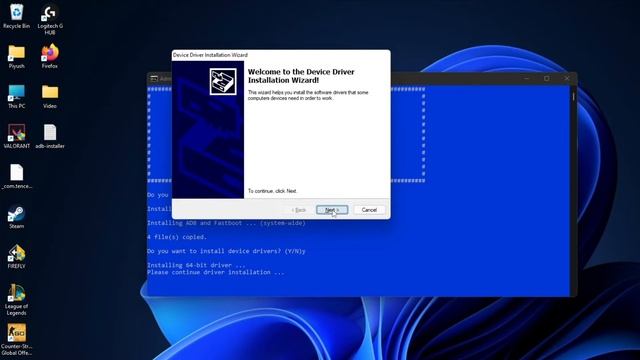Minimize the command prompt window
640x360 pixels.
click(527, 78)
